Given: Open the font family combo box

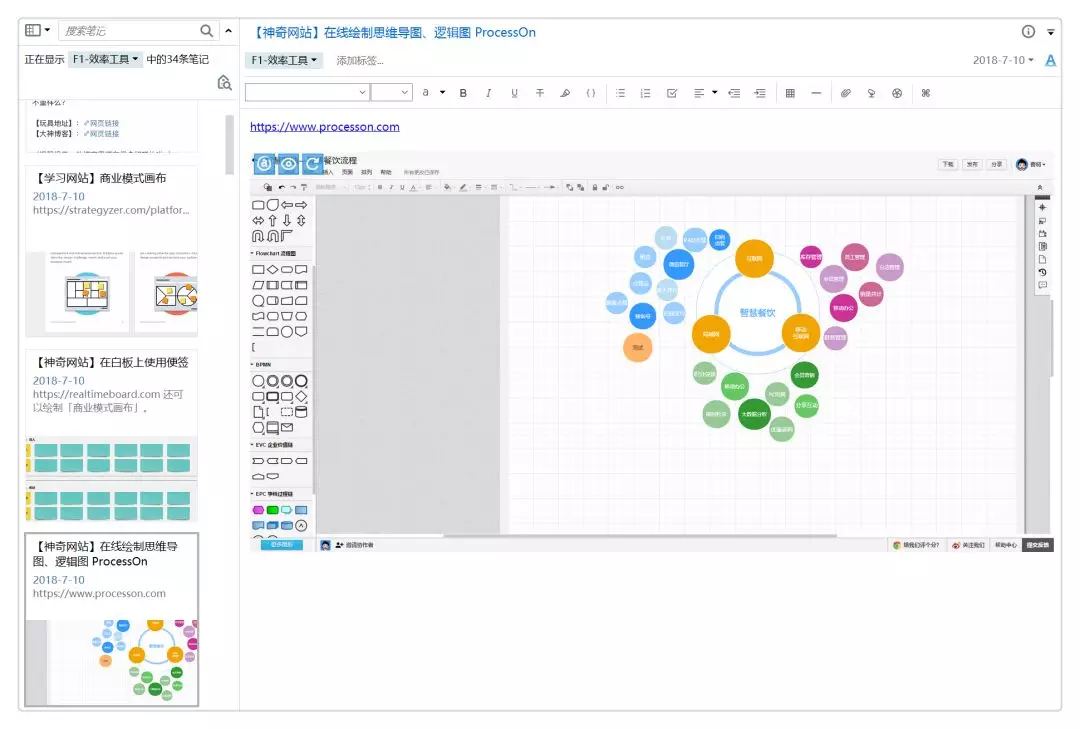Looking at the screenshot, I should coord(307,92).
